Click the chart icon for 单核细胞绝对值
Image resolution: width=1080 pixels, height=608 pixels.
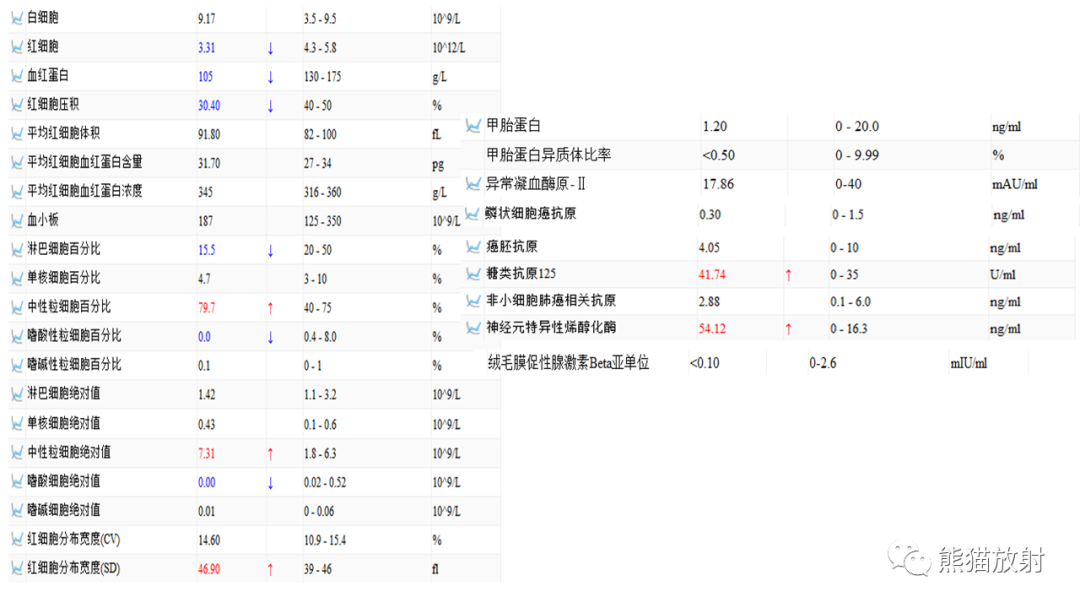pos(17,423)
